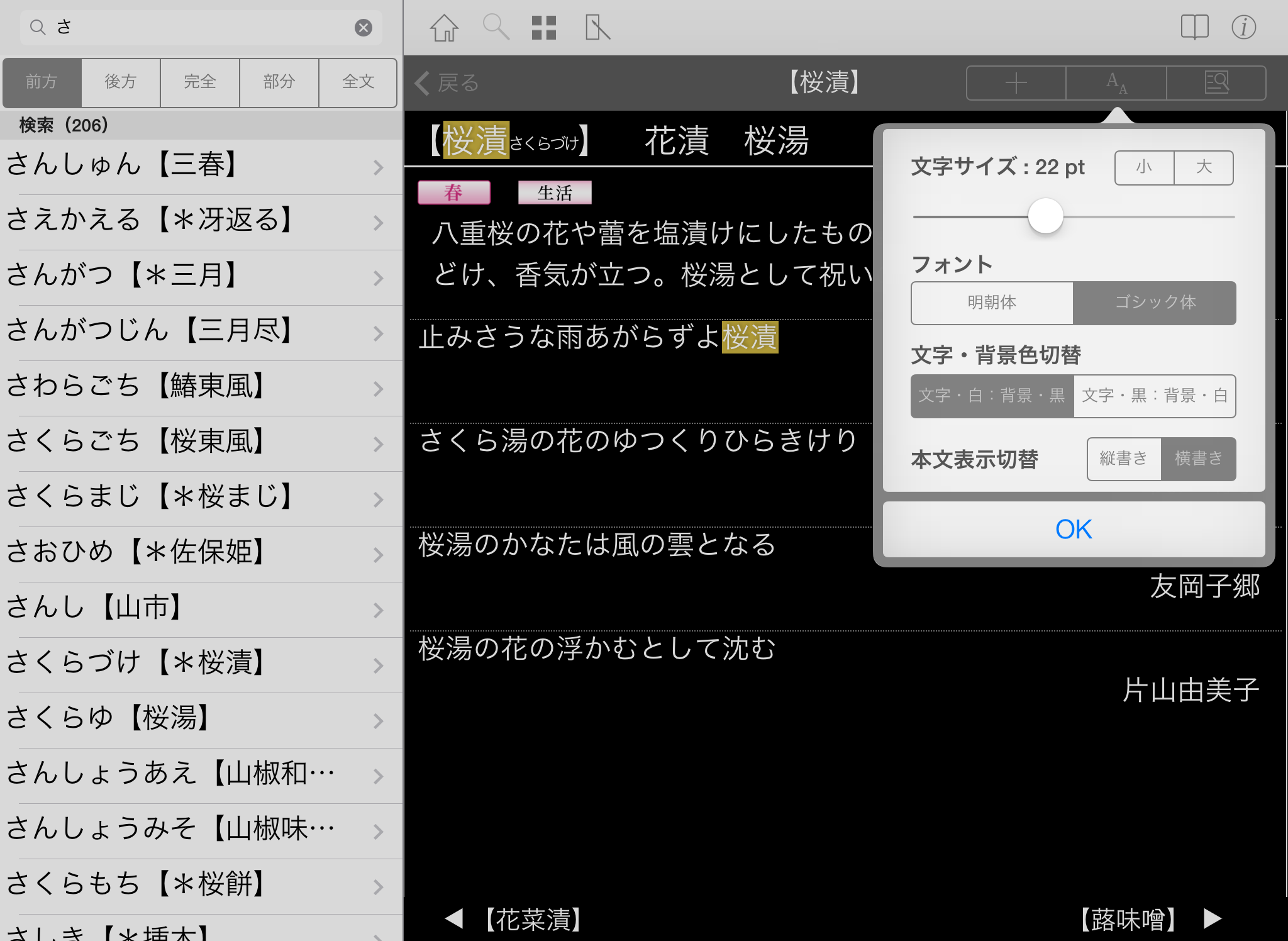Switch to 文字・黒：背景・白 color scheme

tap(1155, 396)
